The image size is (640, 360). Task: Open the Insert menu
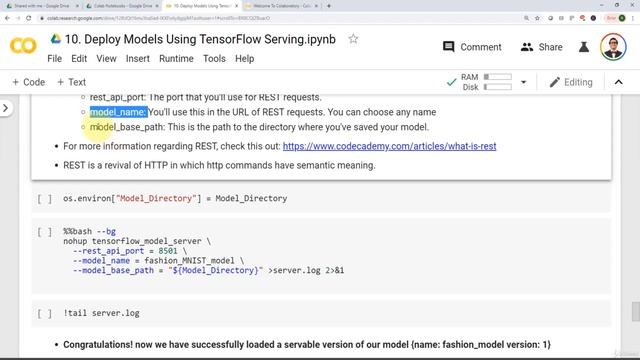pyautogui.click(x=138, y=58)
